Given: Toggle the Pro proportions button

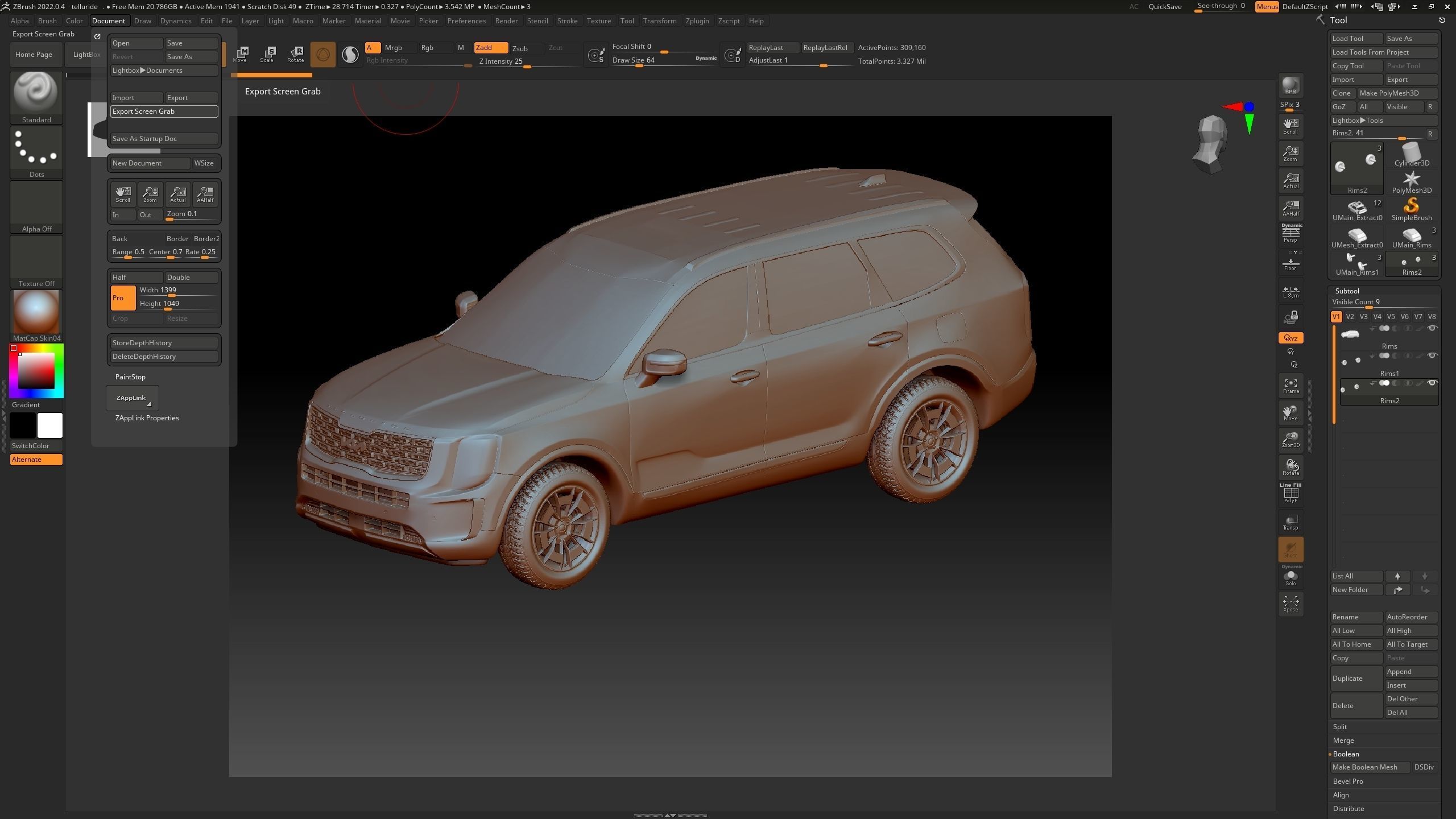Looking at the screenshot, I should [123, 298].
